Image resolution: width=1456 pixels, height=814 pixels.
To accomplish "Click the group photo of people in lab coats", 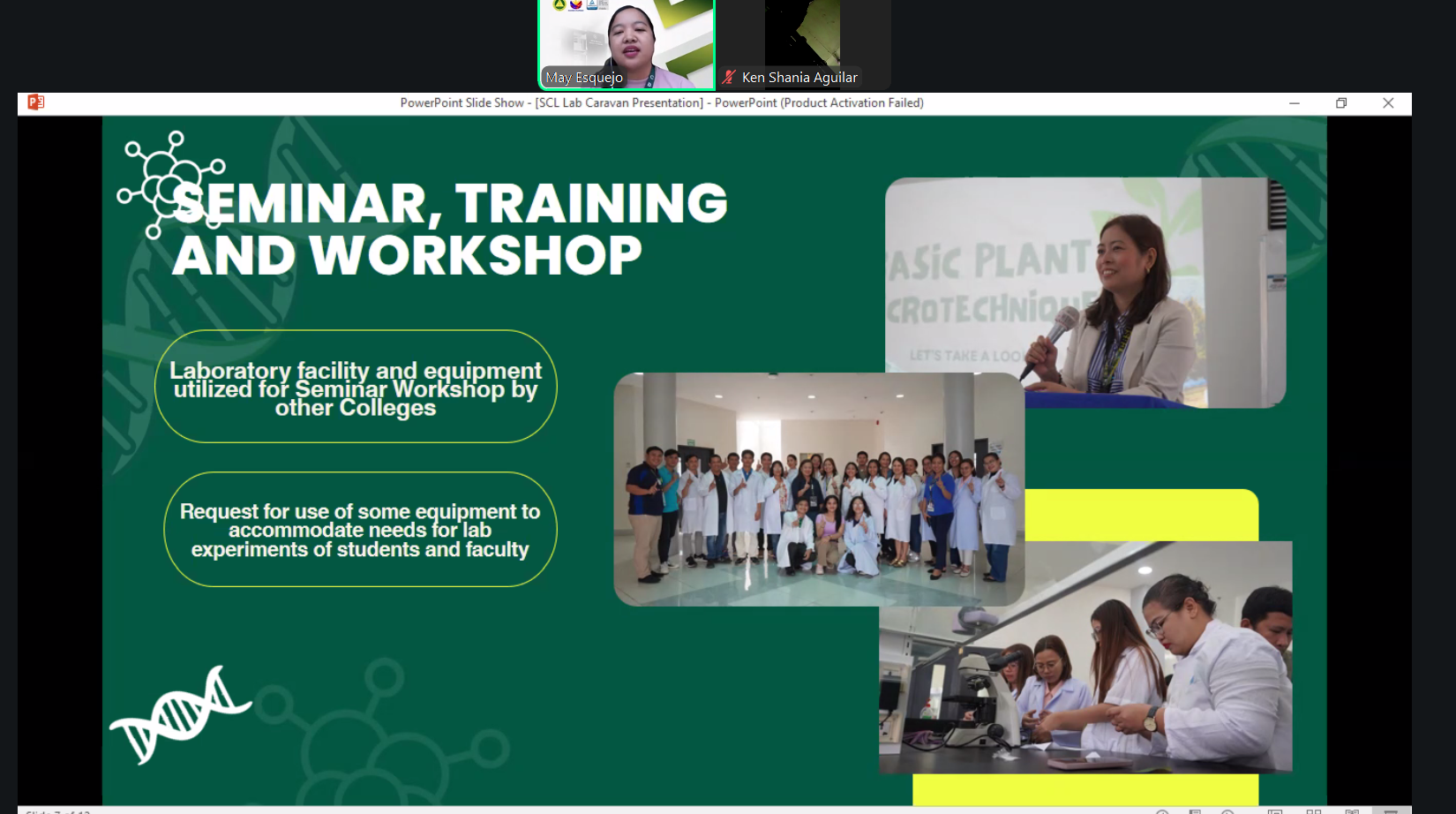I will tap(819, 489).
